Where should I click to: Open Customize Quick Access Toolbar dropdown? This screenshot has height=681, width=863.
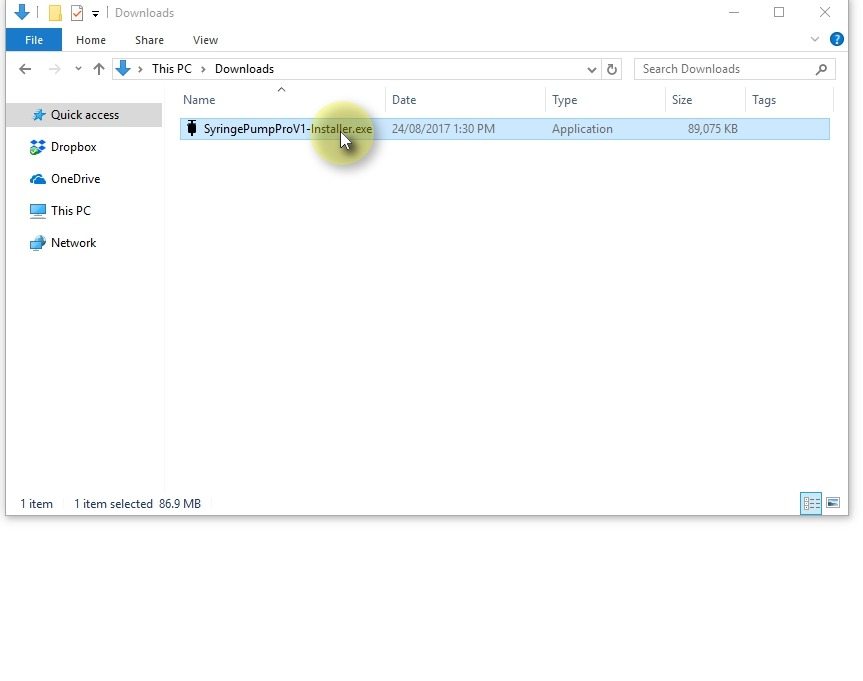(x=95, y=14)
